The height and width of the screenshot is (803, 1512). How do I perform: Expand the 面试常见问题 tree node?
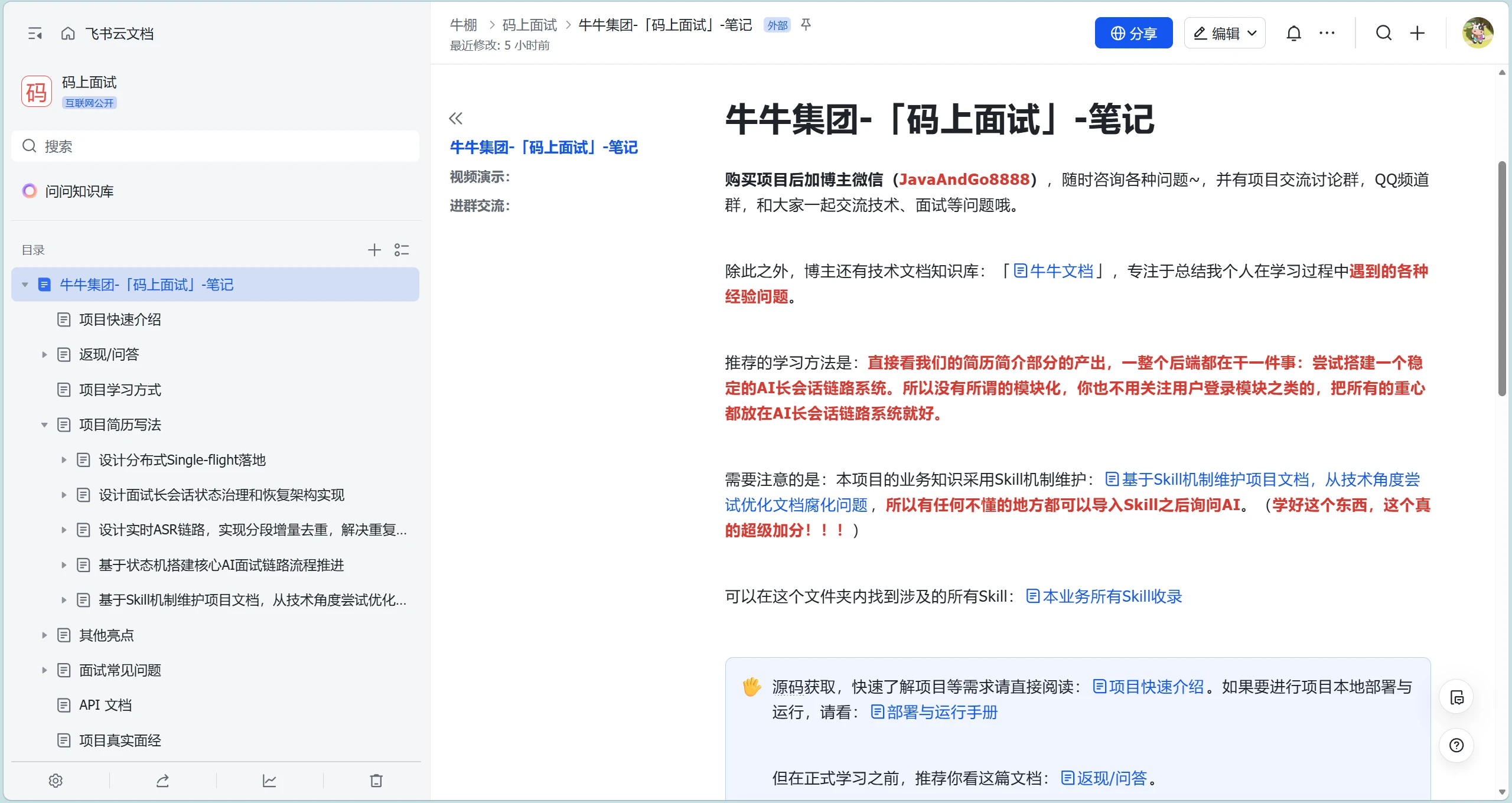[44, 670]
